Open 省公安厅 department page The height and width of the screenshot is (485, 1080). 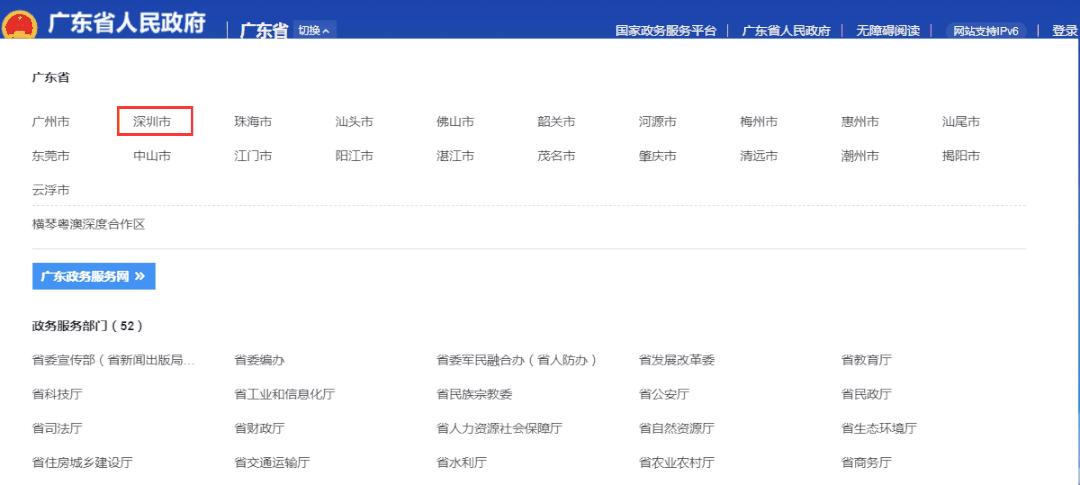pos(664,394)
